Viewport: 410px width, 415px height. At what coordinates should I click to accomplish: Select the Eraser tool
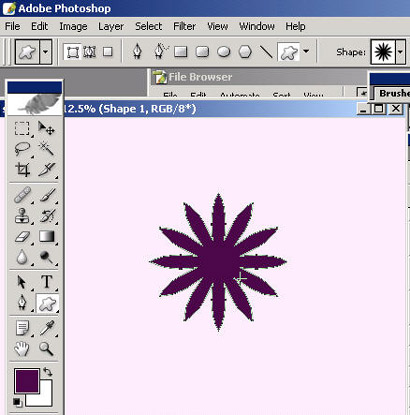22,237
